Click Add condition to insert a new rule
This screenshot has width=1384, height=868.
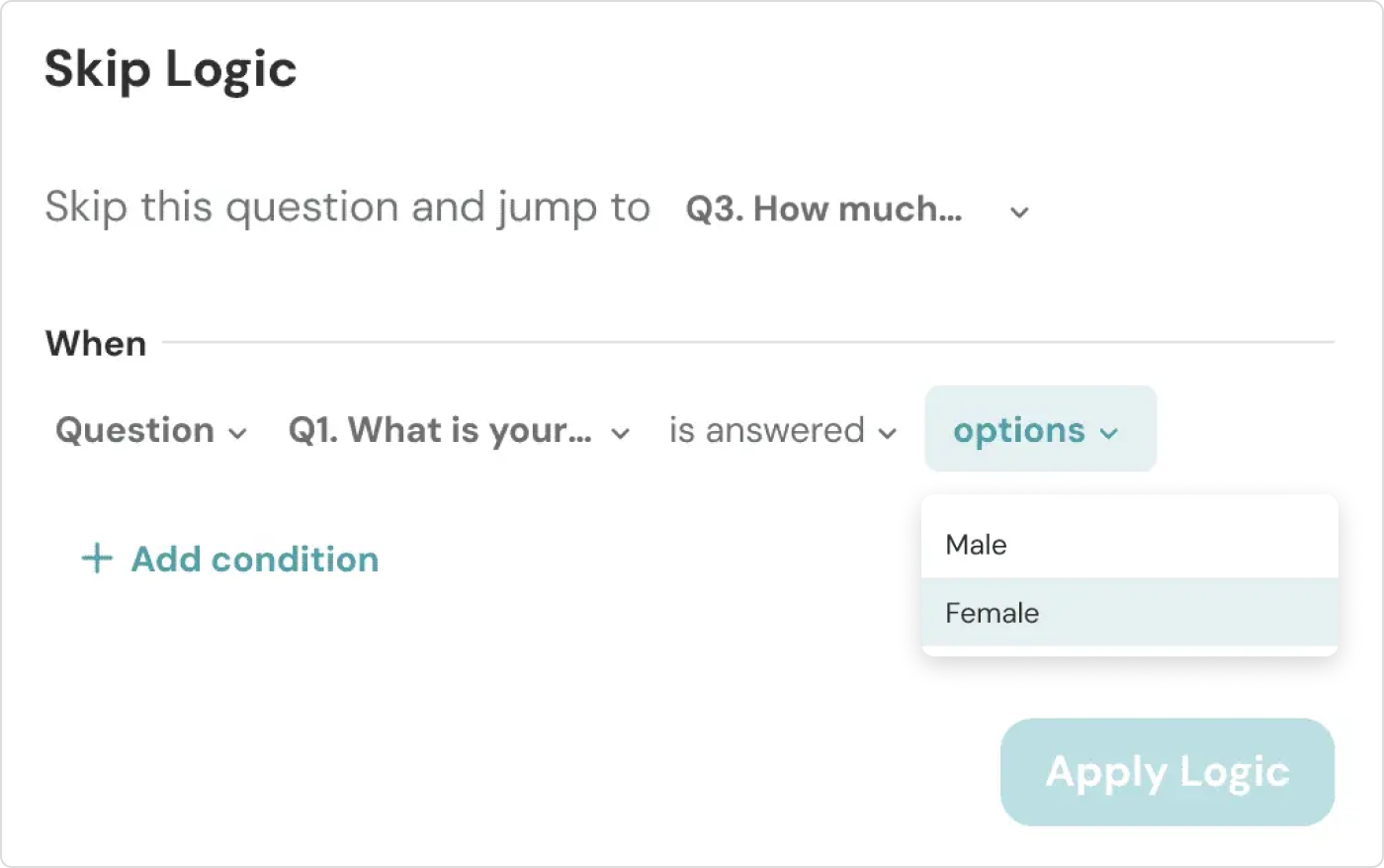pyautogui.click(x=253, y=559)
